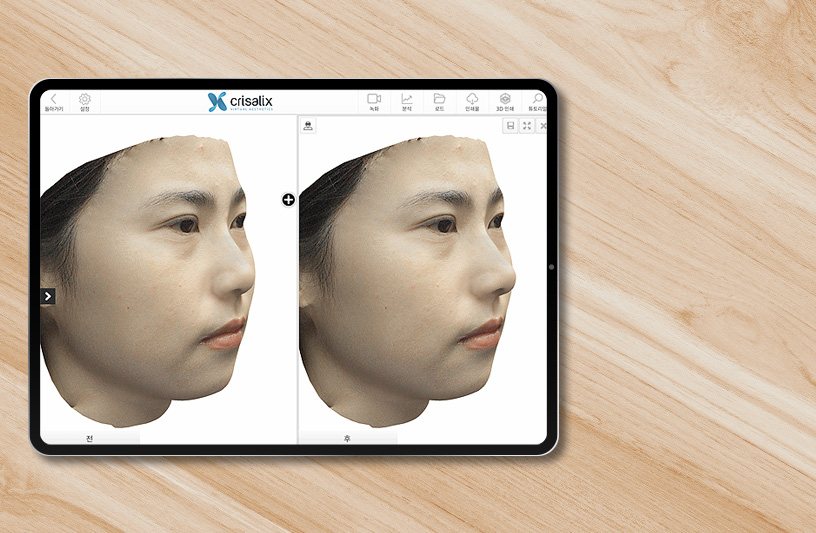Image resolution: width=816 pixels, height=533 pixels.
Task: Save using the floppy disk icon
Action: 511,126
